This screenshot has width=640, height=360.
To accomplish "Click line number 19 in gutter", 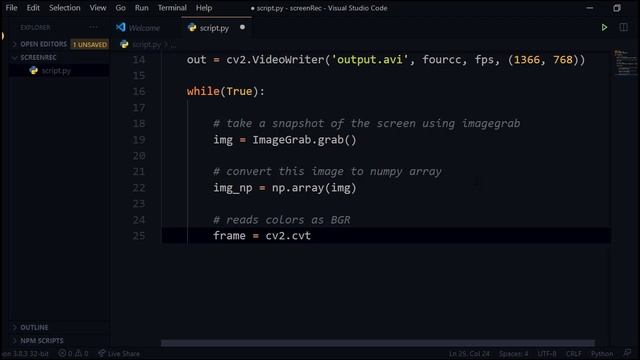I will pyautogui.click(x=139, y=140).
